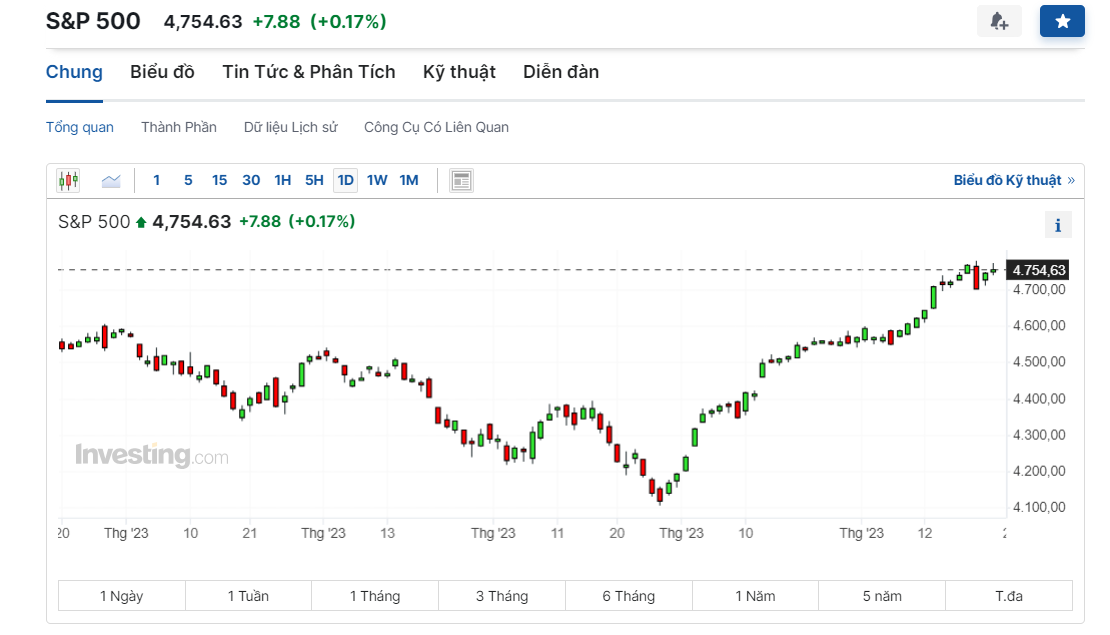Add S&P 500 to watchlist with the star button
The image size is (1110, 635).
click(1062, 21)
